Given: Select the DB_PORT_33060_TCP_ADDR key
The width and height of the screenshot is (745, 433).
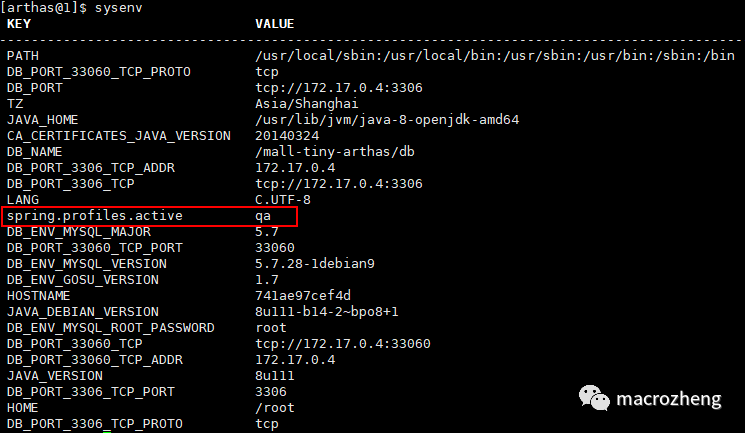Looking at the screenshot, I should point(95,360).
